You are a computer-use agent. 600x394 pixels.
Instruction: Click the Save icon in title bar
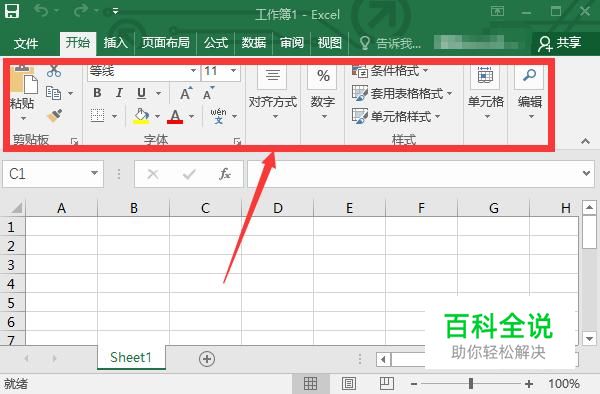(12, 11)
